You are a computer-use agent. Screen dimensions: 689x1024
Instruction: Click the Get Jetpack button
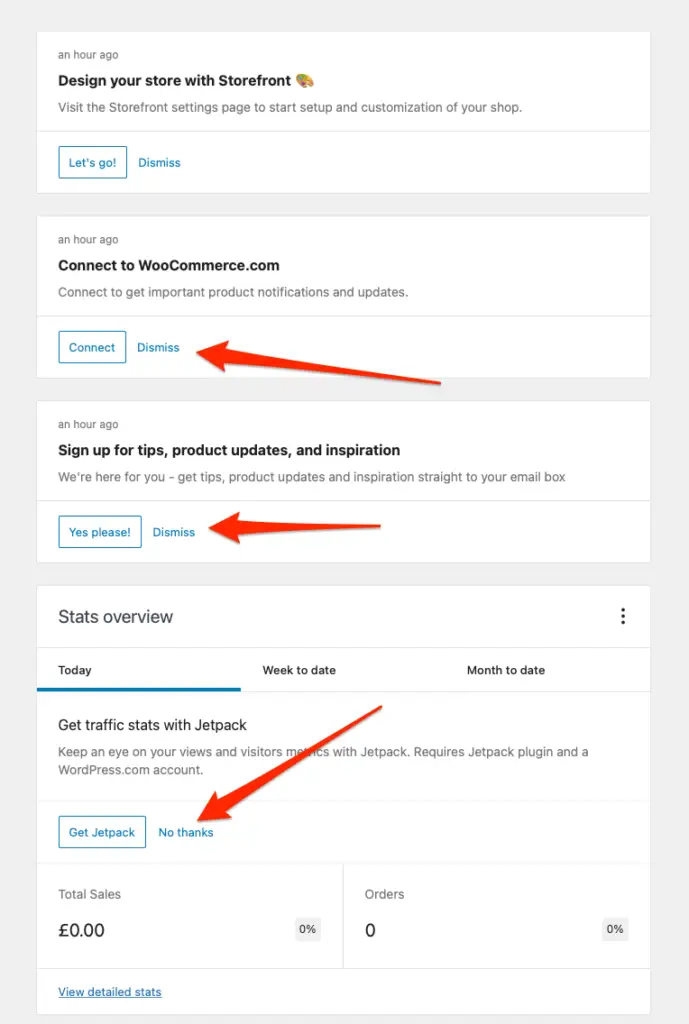click(x=102, y=832)
